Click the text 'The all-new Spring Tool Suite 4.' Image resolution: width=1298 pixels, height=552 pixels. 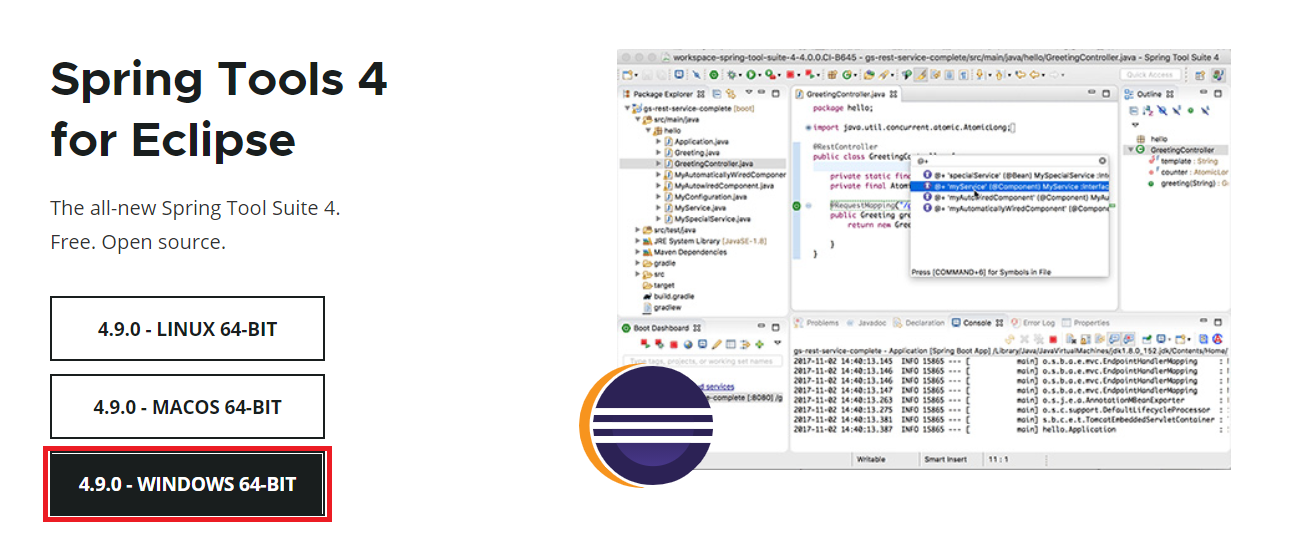point(195,209)
